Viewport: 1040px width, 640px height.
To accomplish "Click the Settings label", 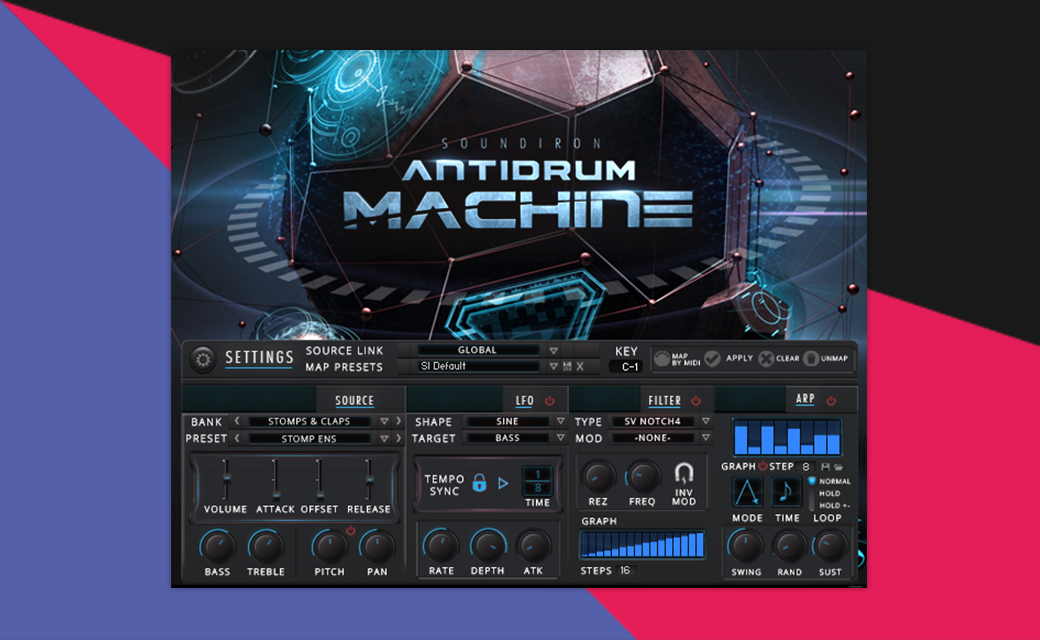I will (x=259, y=357).
